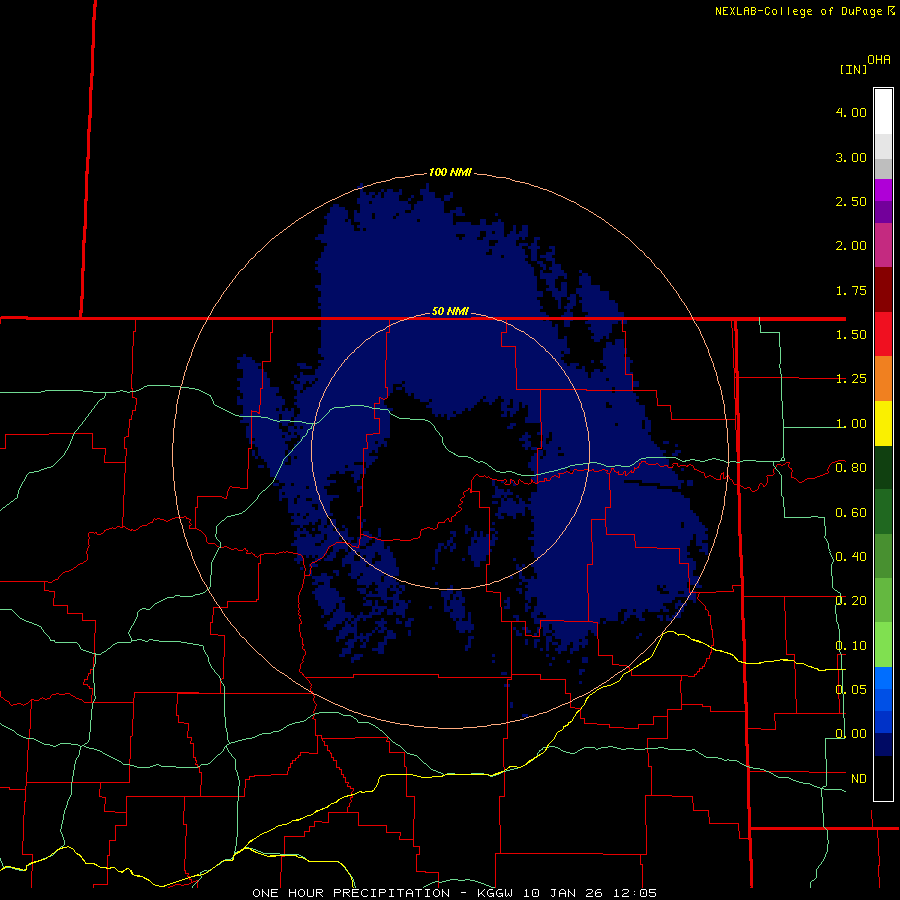Click the 2.50 legend value
Image resolution: width=900 pixels, height=900 pixels.
point(851,201)
